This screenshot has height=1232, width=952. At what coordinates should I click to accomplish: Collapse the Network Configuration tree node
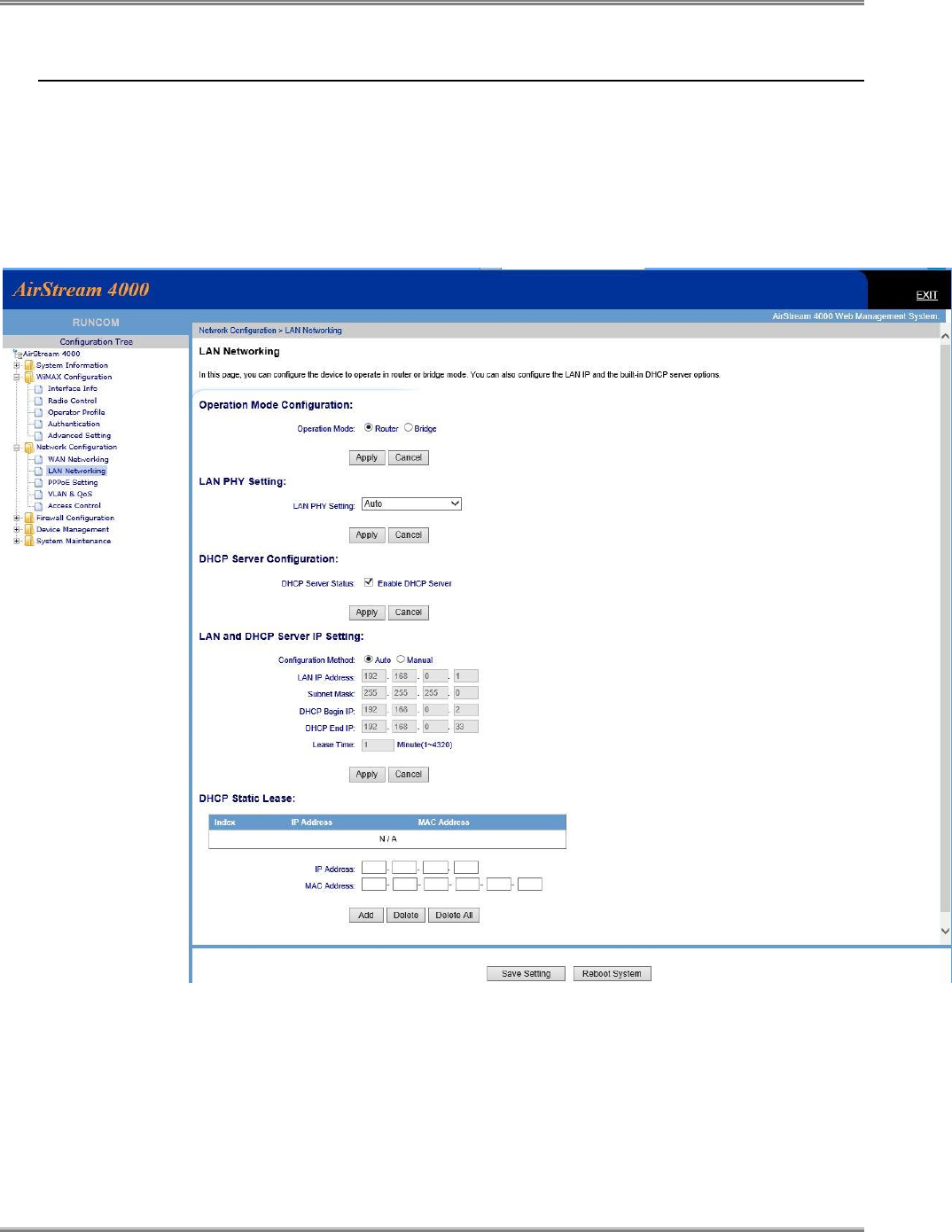tap(17, 448)
